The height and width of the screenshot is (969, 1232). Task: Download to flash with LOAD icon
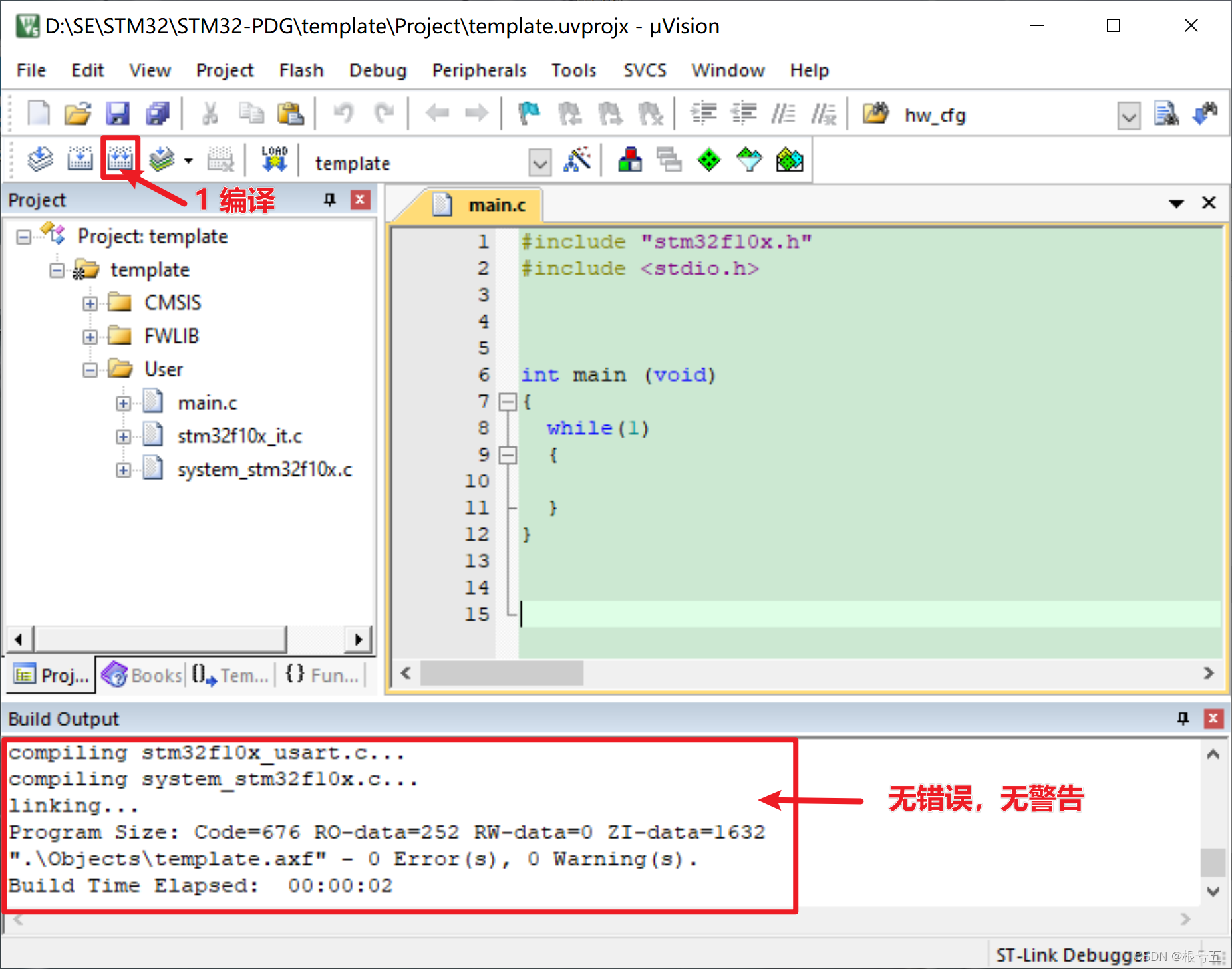274,160
